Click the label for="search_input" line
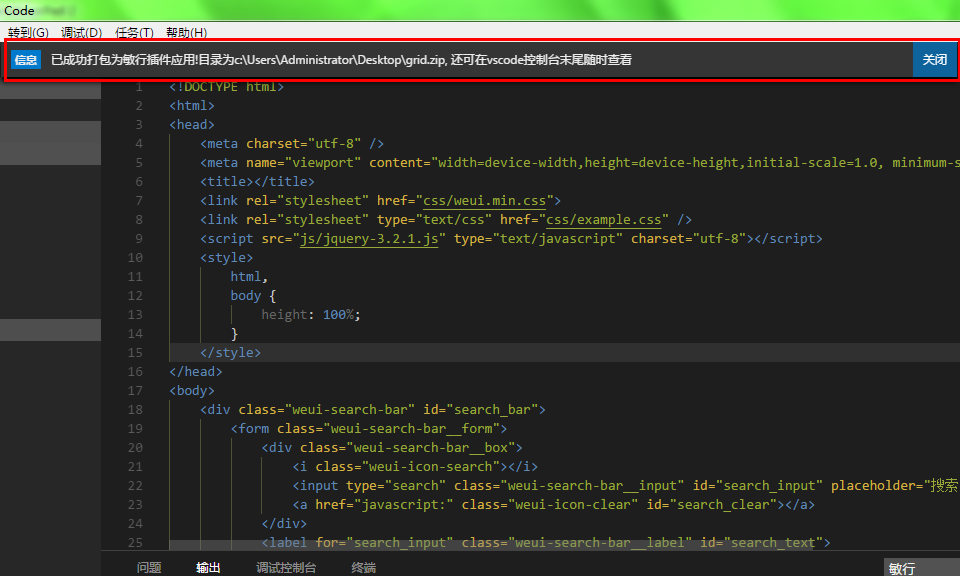 tap(546, 542)
